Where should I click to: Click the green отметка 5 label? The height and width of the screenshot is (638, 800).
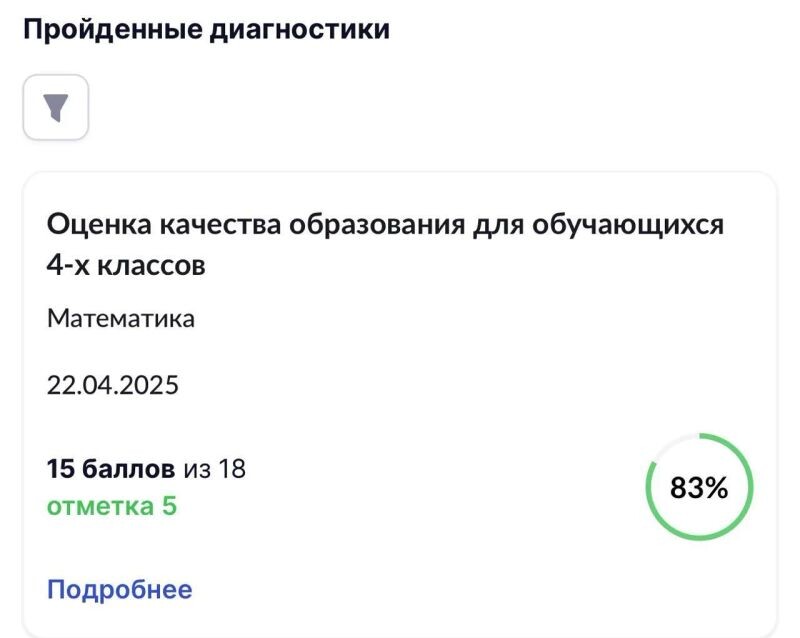coord(111,506)
